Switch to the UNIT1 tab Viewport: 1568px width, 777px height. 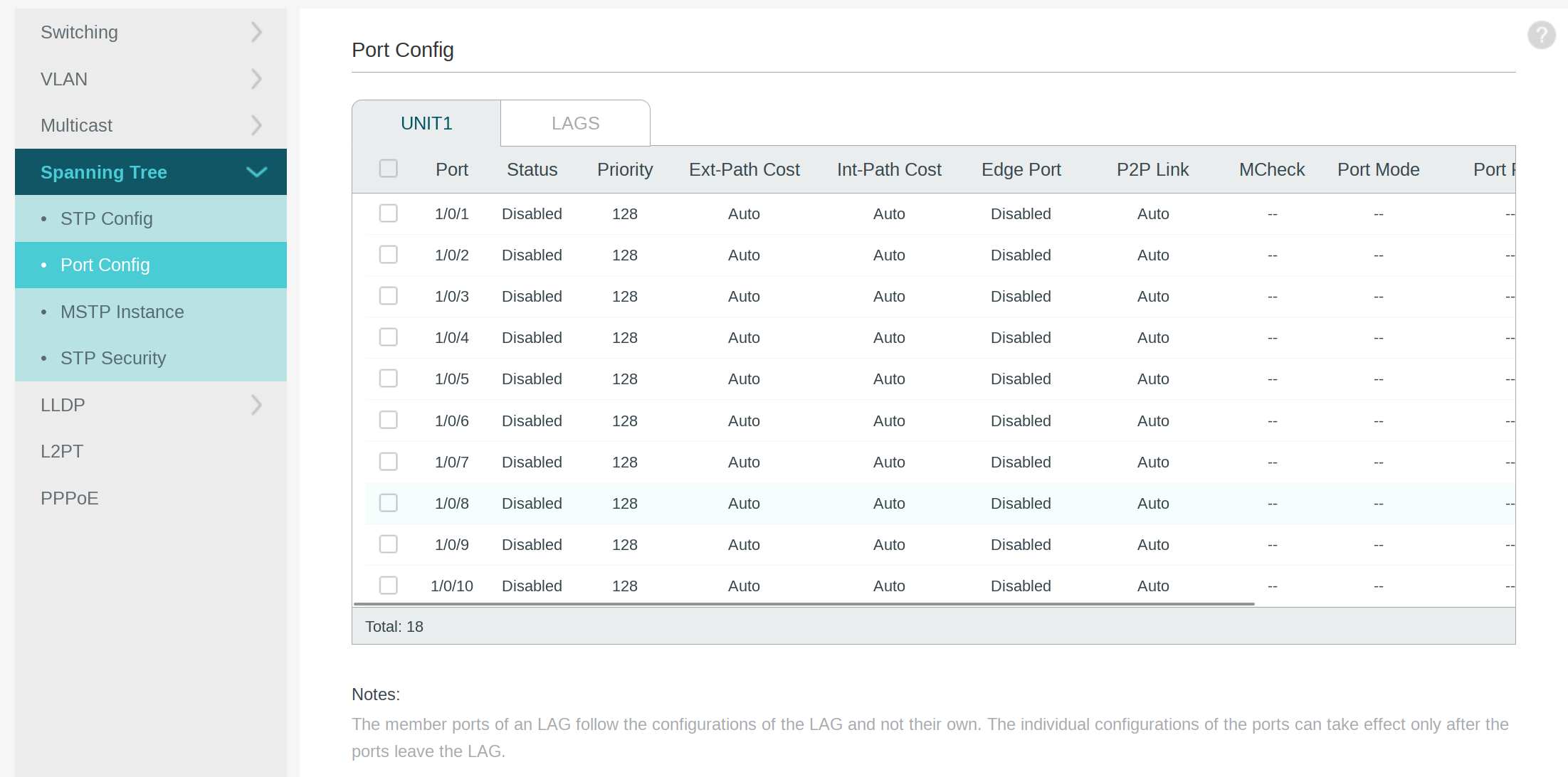click(x=426, y=123)
